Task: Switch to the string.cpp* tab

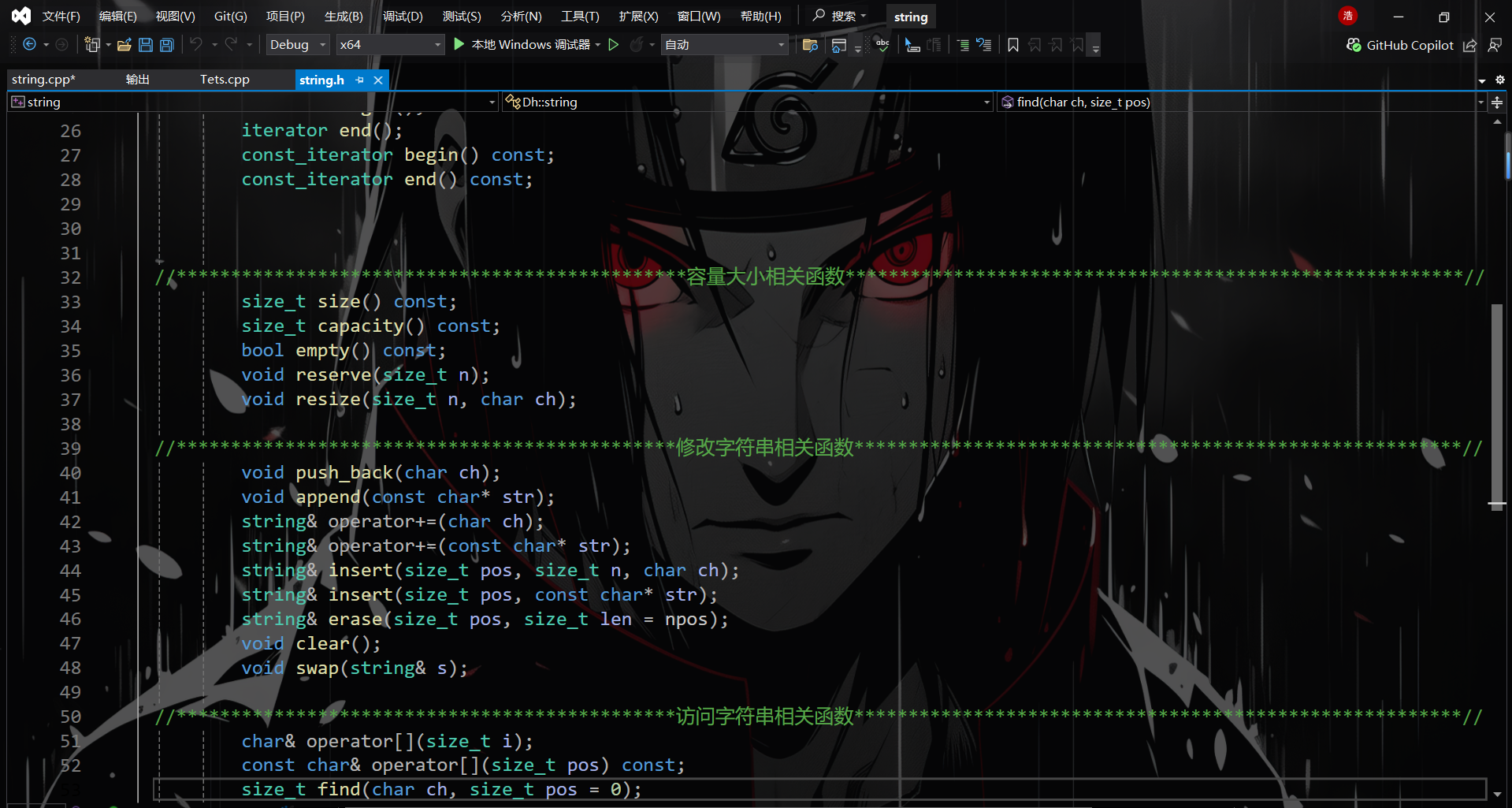Action: (44, 80)
